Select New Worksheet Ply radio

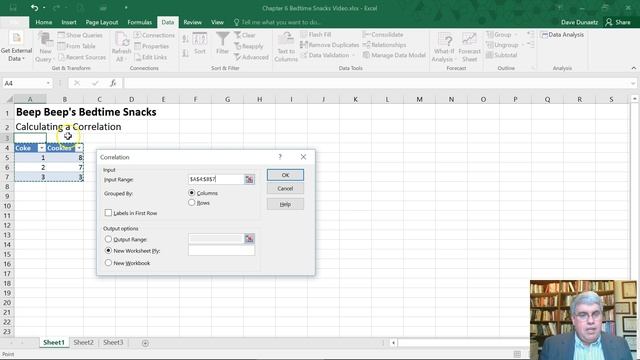[108, 250]
